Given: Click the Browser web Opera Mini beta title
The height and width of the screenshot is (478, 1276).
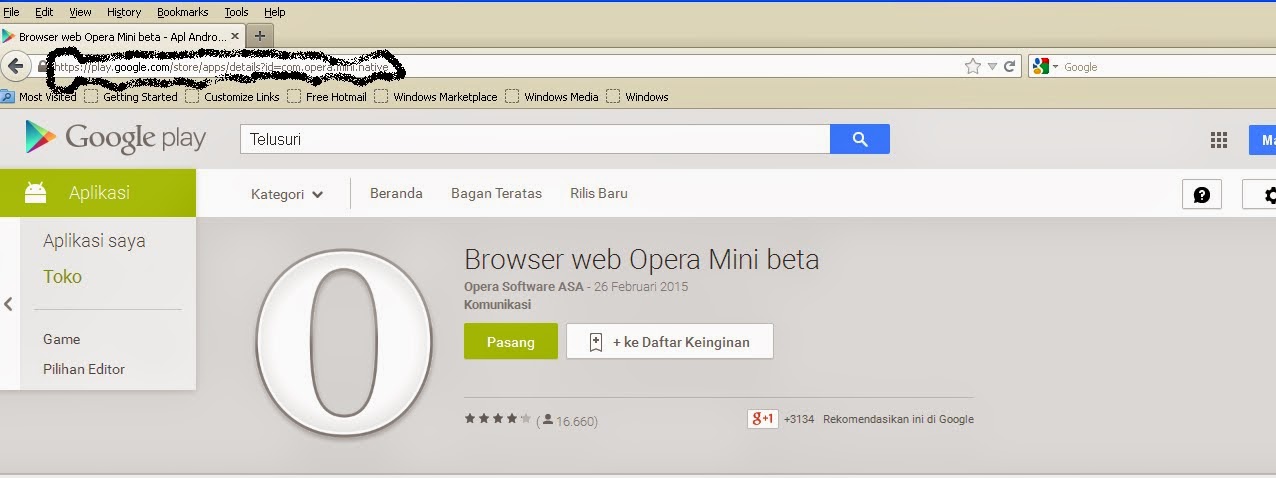Looking at the screenshot, I should pyautogui.click(x=642, y=260).
